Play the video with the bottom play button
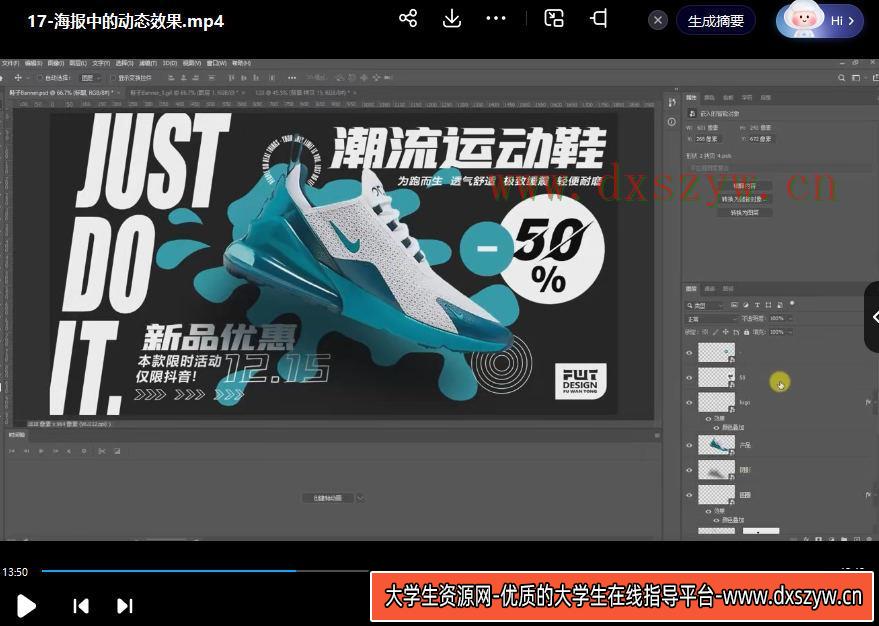 point(26,606)
